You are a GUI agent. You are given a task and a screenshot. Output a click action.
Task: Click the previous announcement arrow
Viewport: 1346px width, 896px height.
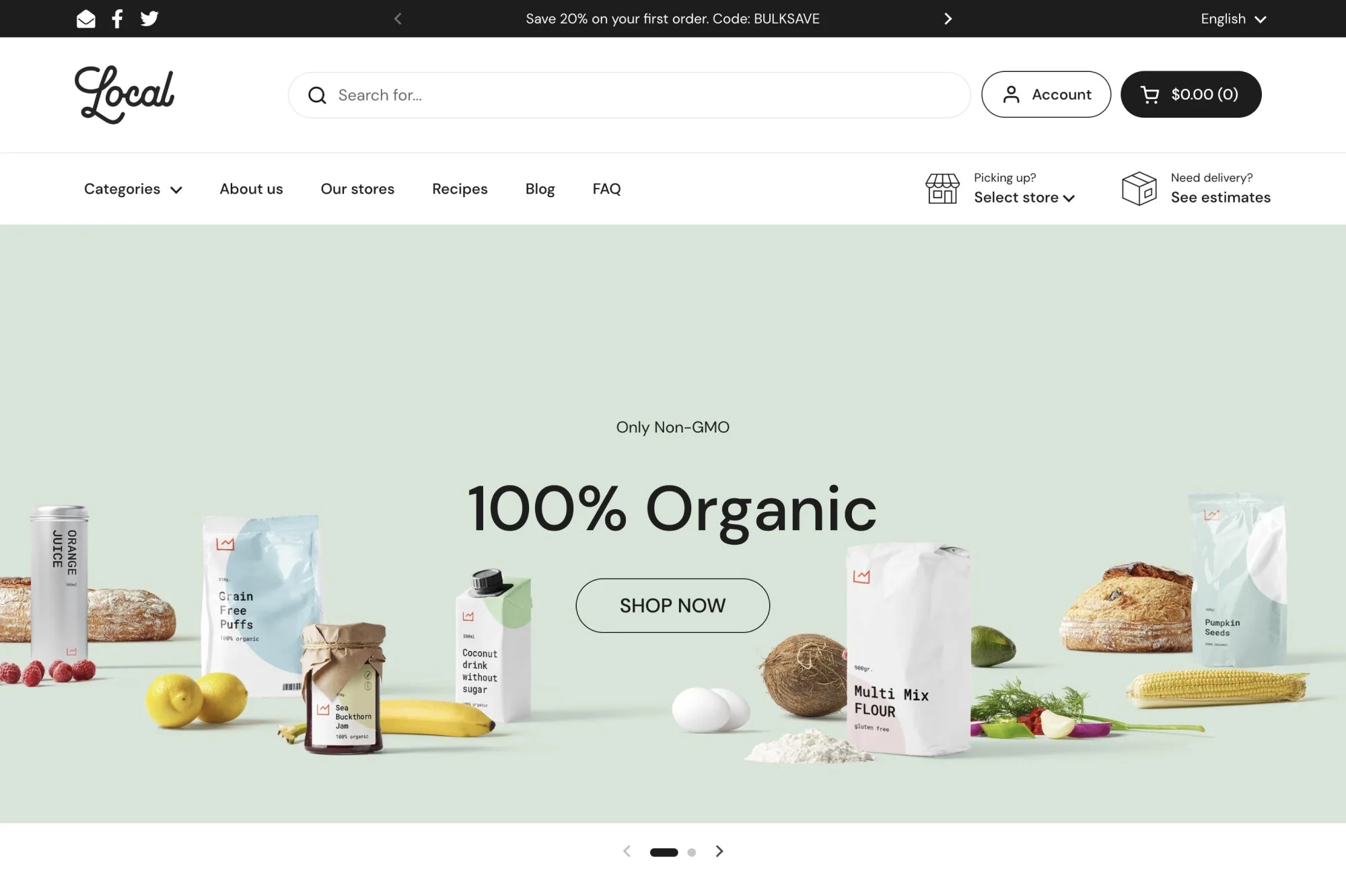398,18
